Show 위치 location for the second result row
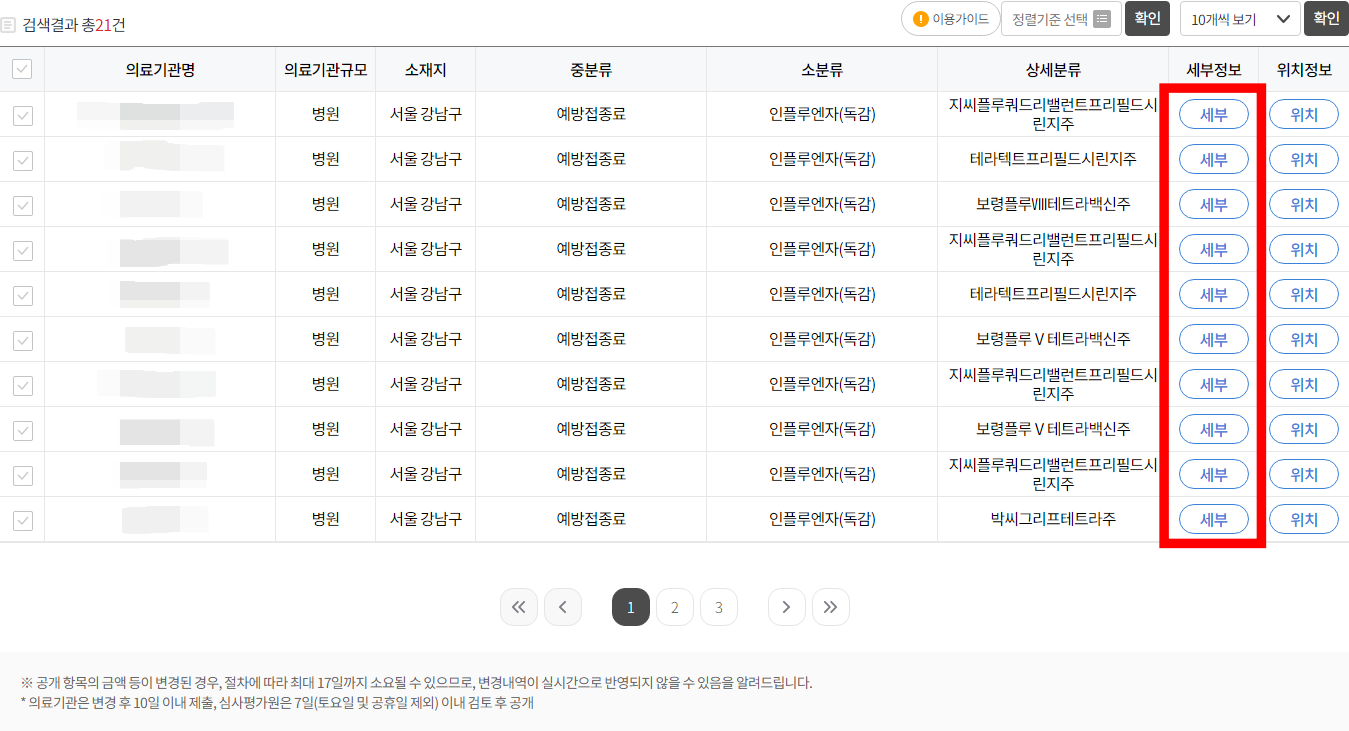This screenshot has width=1349, height=731. click(1303, 158)
